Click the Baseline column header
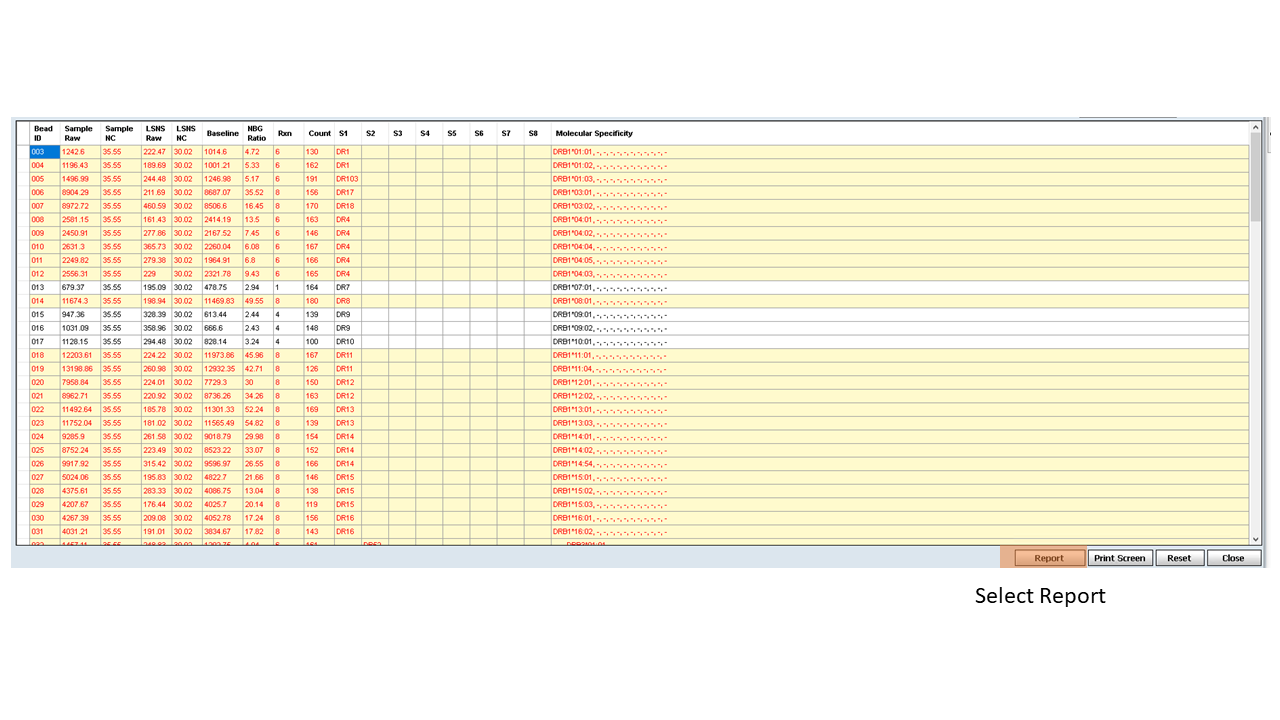 [x=222, y=133]
